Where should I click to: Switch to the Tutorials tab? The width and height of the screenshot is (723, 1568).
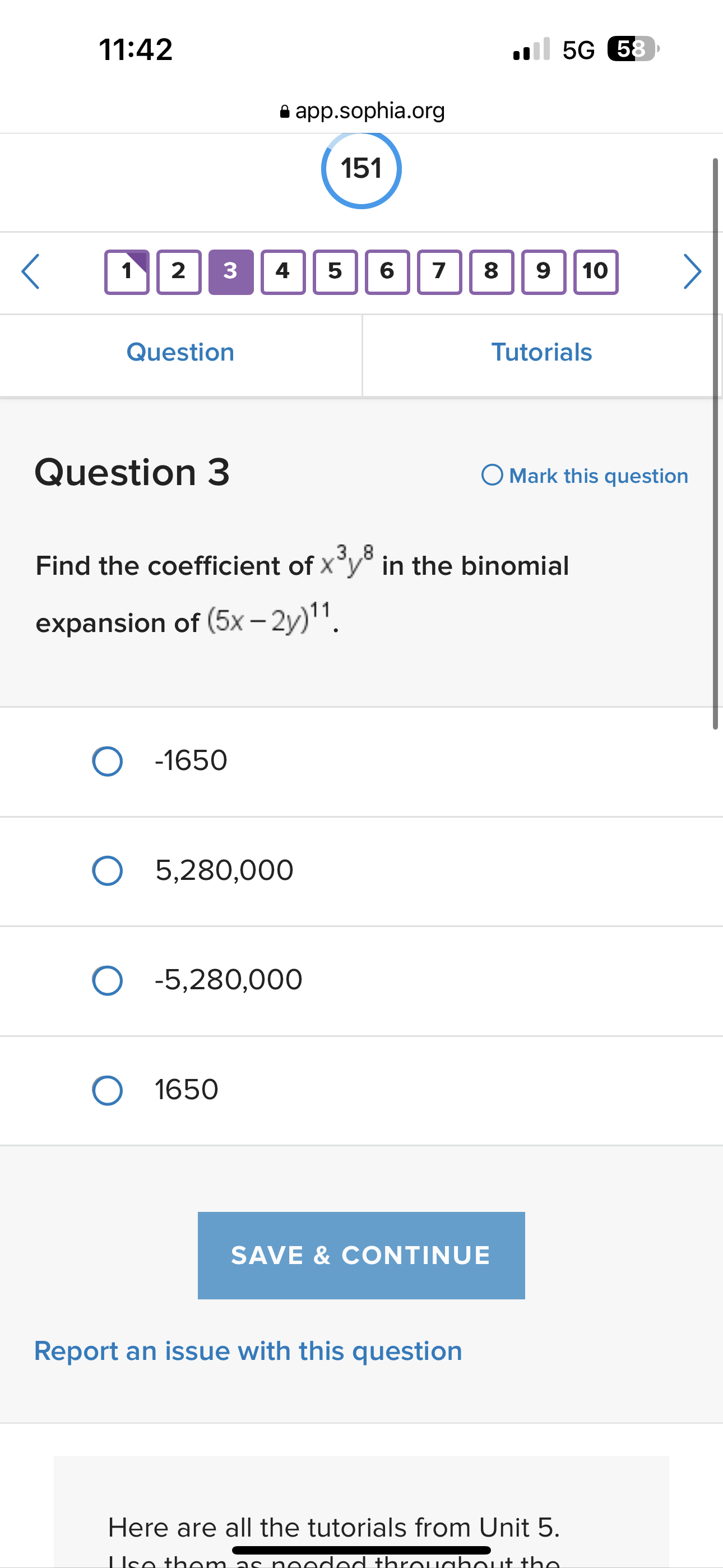541,352
